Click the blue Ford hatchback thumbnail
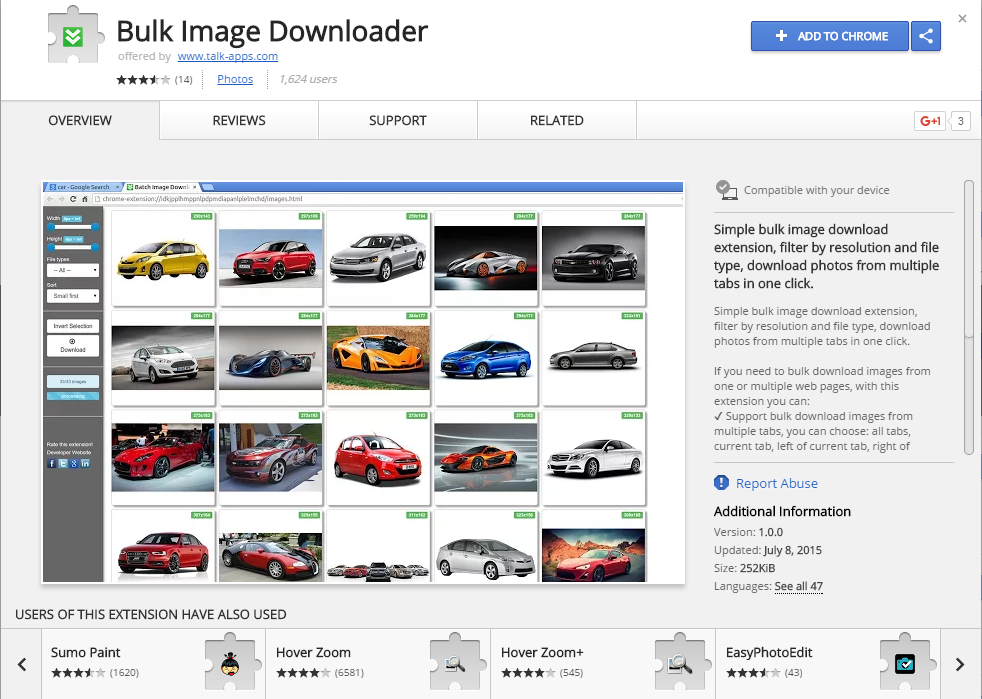 tap(486, 358)
